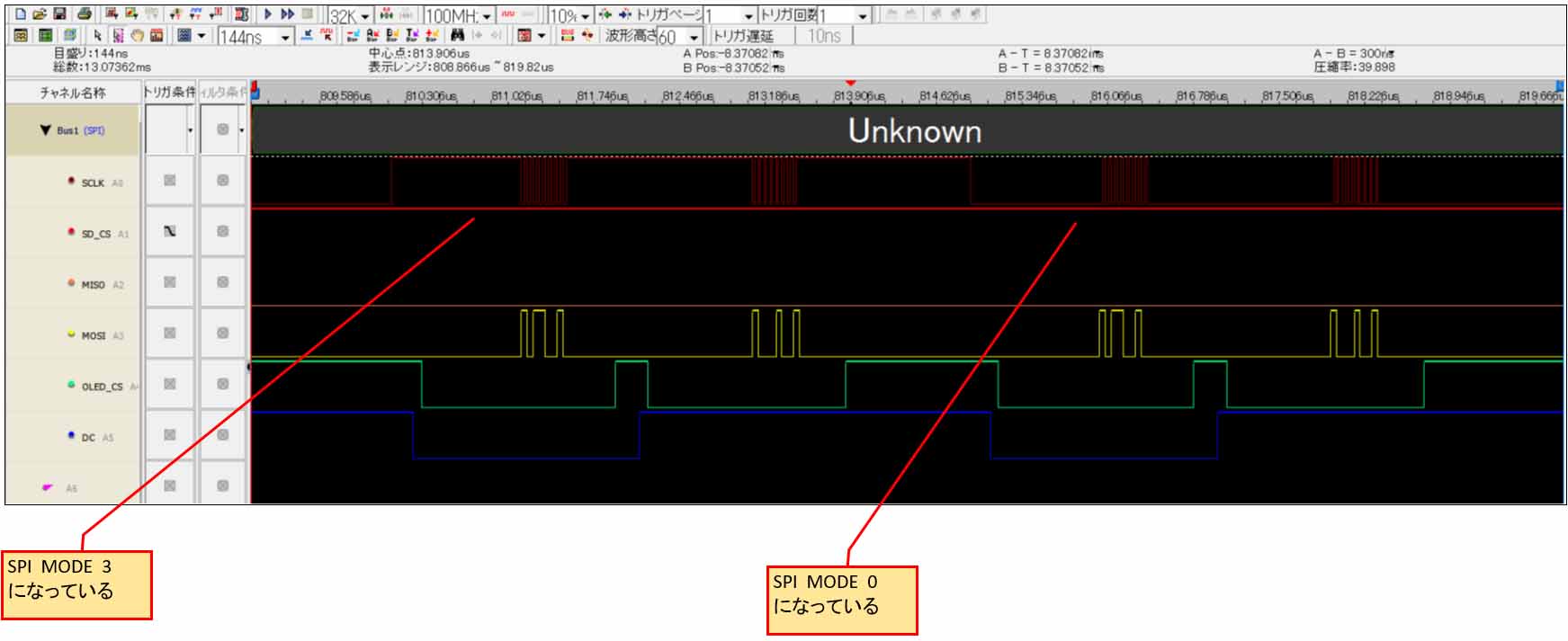Select the MISO channel name
The width and height of the screenshot is (1568, 641).
(94, 284)
